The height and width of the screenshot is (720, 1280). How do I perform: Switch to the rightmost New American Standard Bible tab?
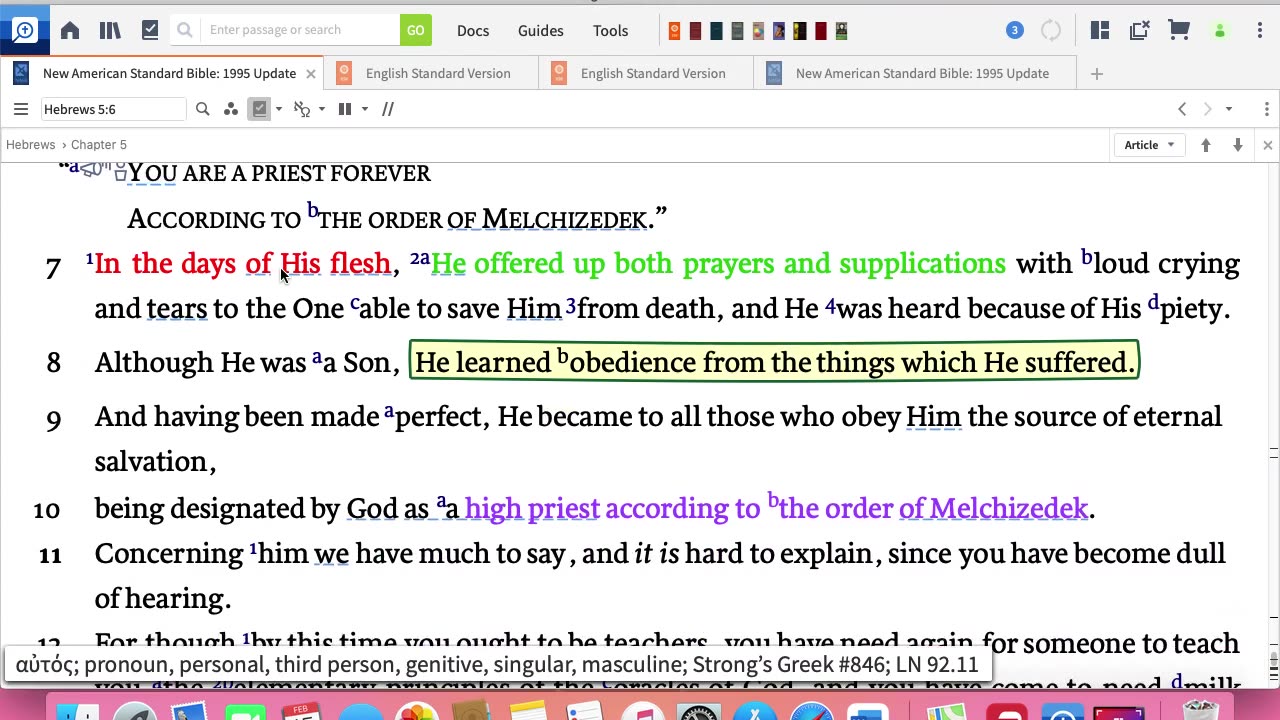(x=915, y=73)
